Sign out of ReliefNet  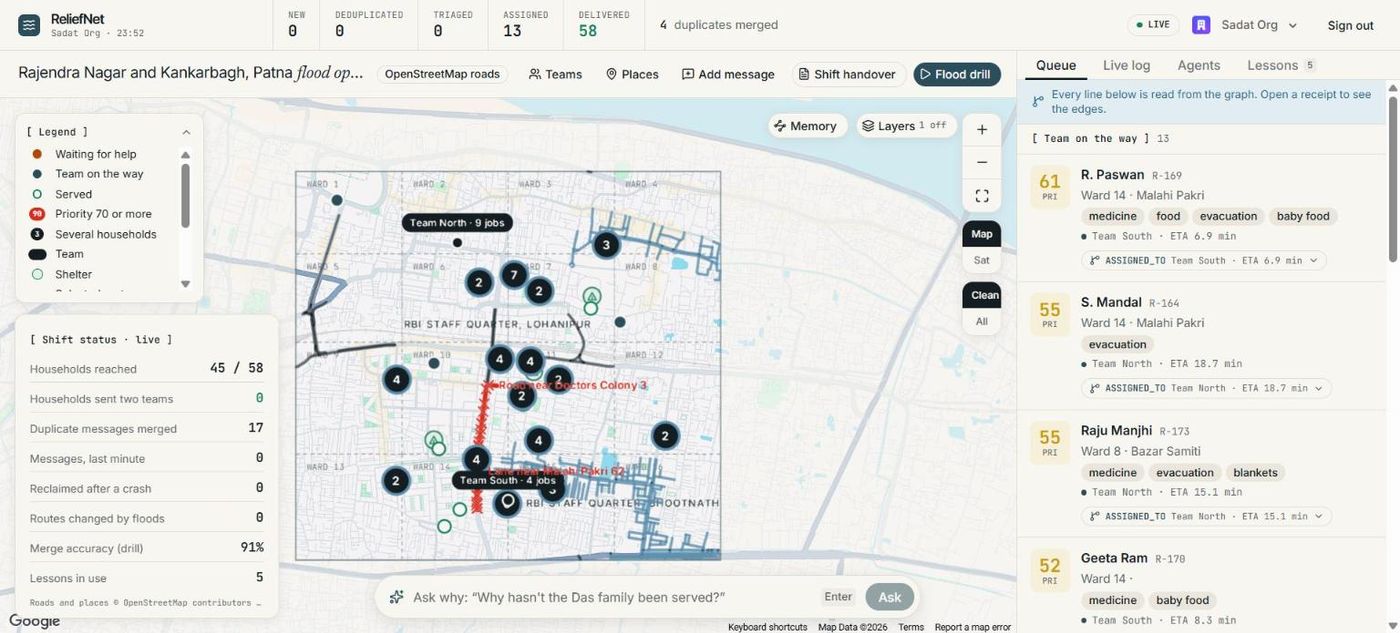point(1350,25)
